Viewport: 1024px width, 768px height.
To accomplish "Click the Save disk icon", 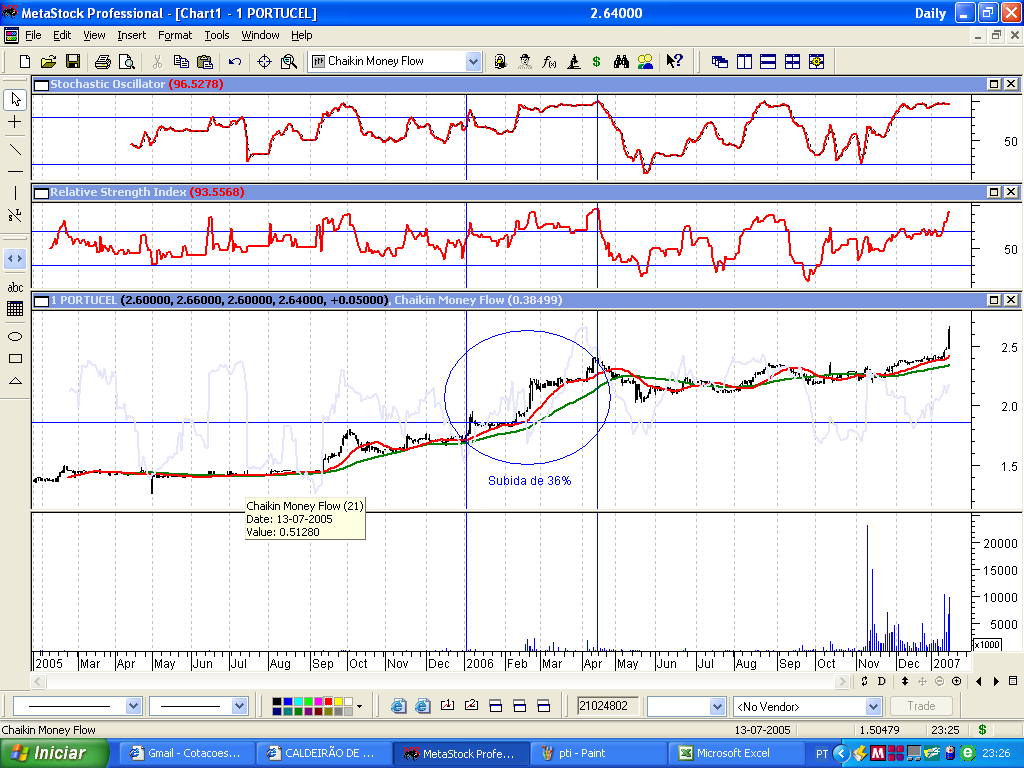I will click(73, 61).
